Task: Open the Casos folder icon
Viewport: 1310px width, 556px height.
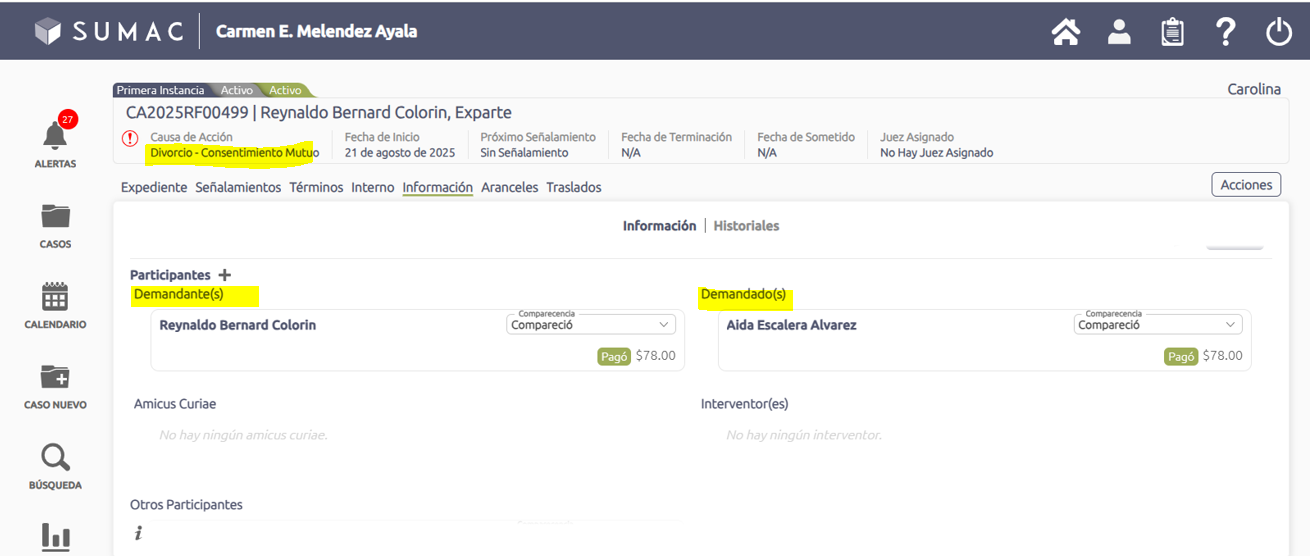Action: pyautogui.click(x=55, y=217)
